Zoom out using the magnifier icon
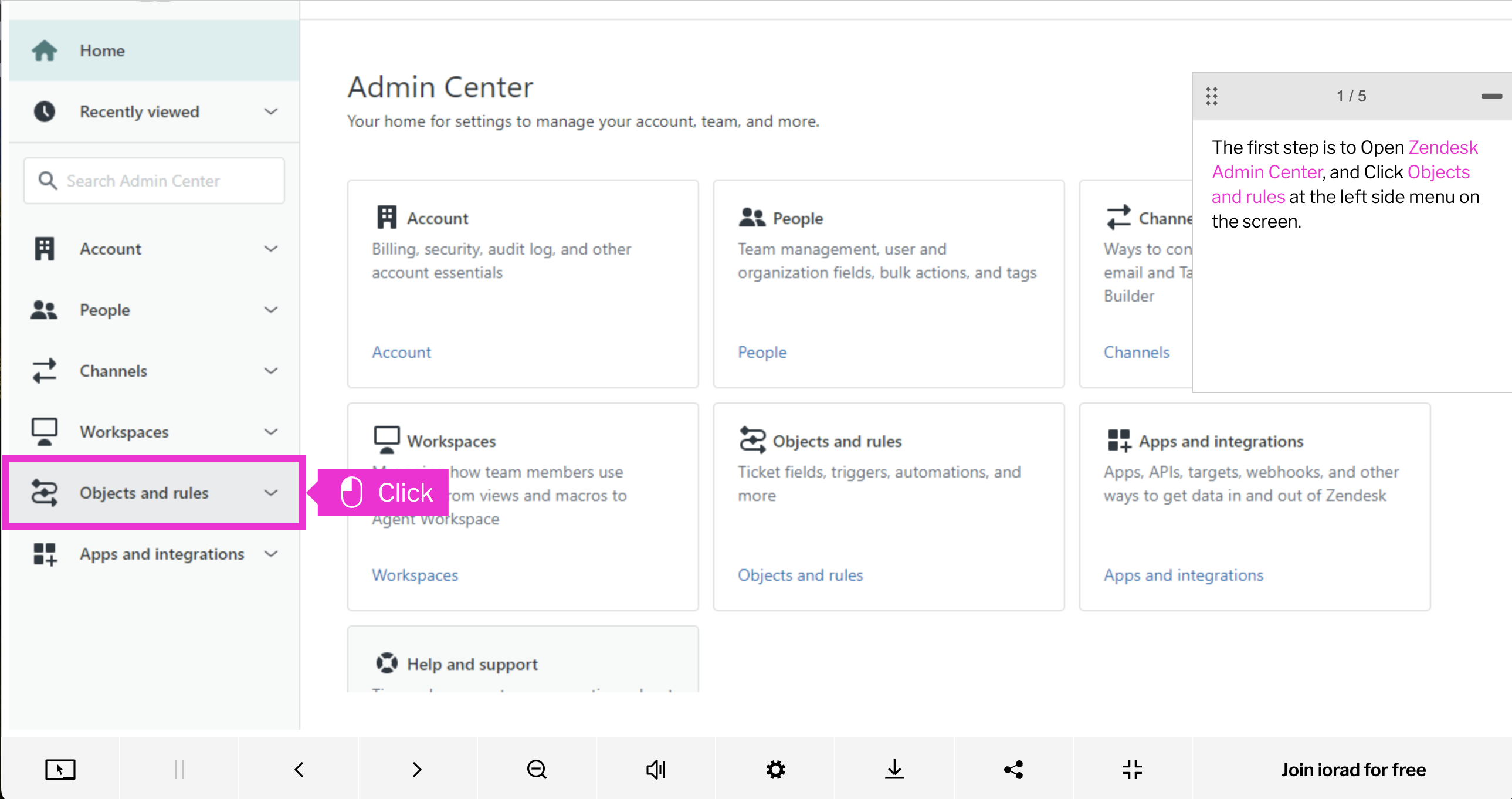The width and height of the screenshot is (1512, 799). tap(537, 770)
